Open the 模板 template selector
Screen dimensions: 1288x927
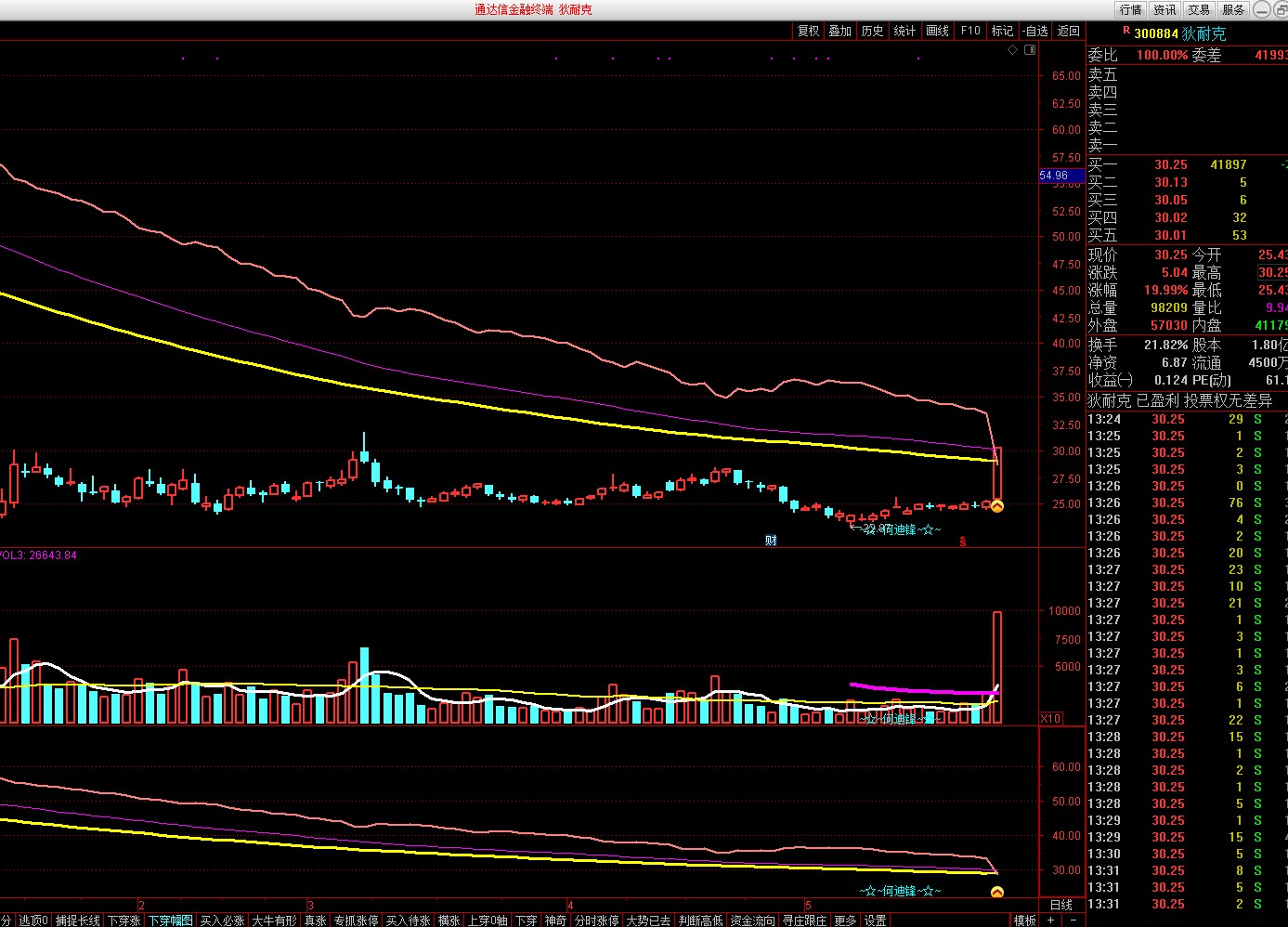pyautogui.click(x=1024, y=920)
